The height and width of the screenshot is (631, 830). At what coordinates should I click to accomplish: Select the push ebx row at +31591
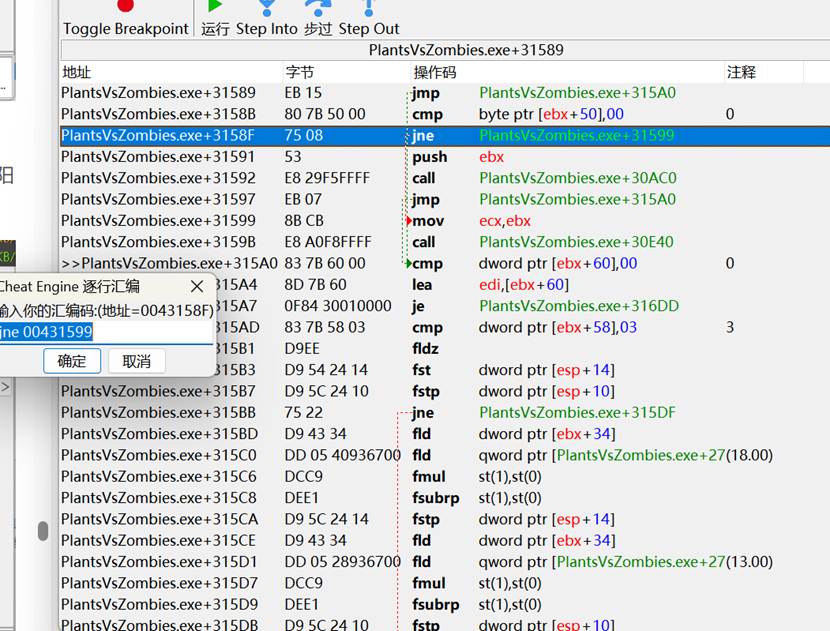[445, 157]
